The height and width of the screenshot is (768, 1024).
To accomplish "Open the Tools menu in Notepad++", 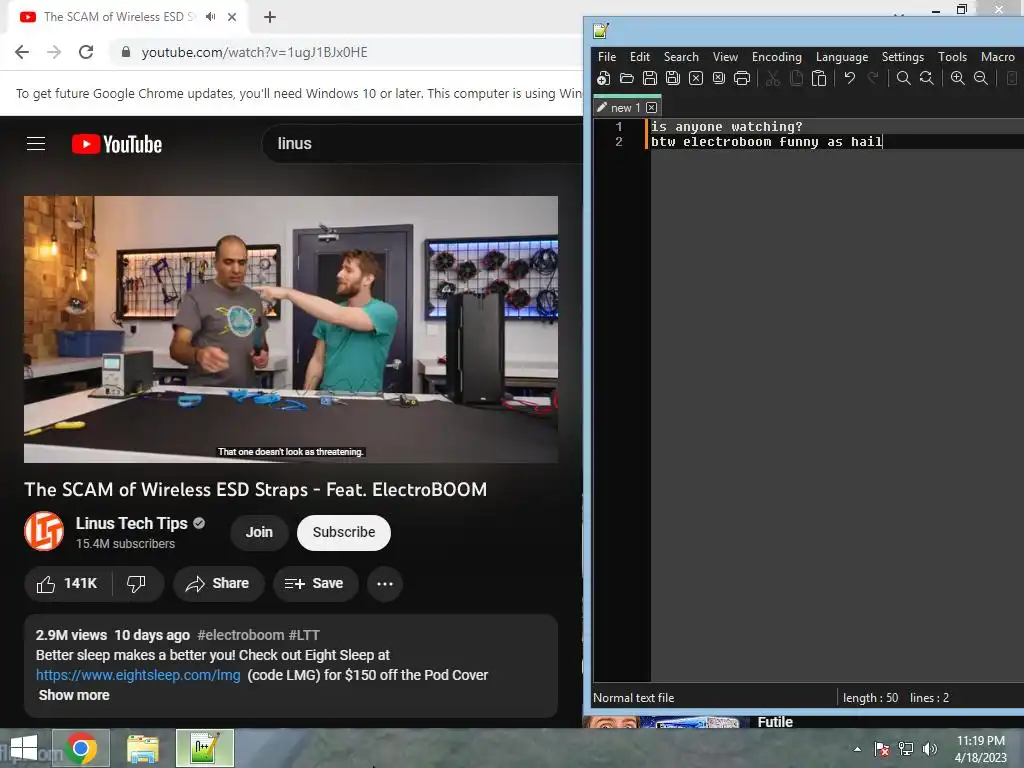I will [x=952, y=57].
